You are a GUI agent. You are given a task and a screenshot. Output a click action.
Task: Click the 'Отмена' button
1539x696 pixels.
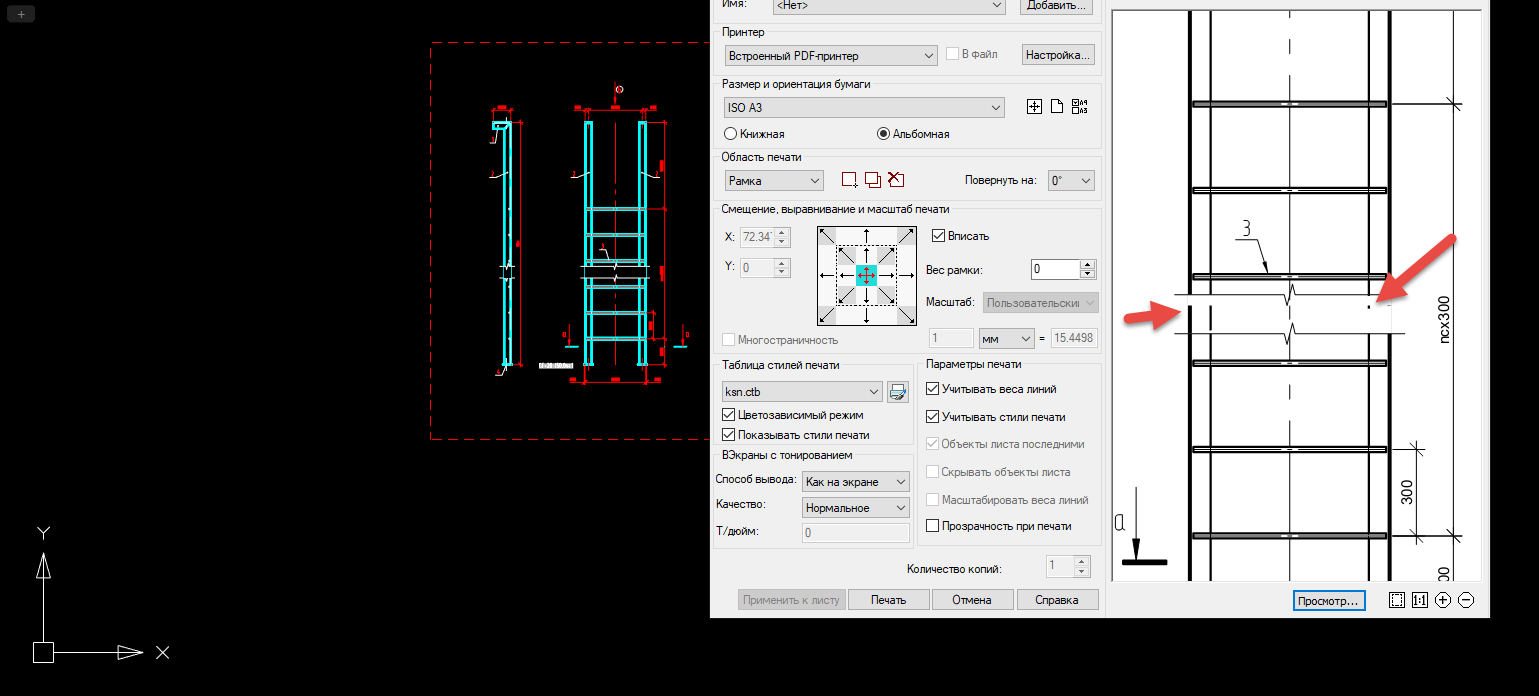click(972, 600)
